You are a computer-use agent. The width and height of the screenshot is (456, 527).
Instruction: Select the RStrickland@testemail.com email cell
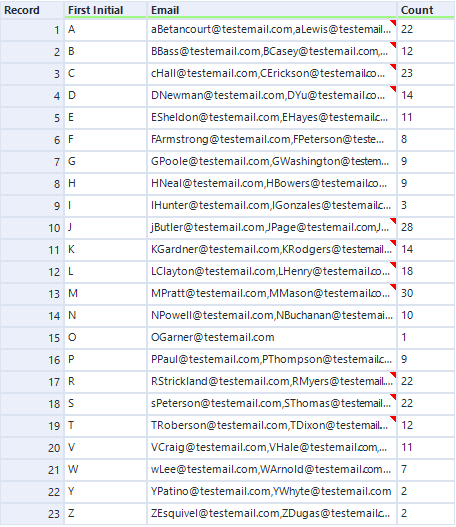tap(272, 382)
